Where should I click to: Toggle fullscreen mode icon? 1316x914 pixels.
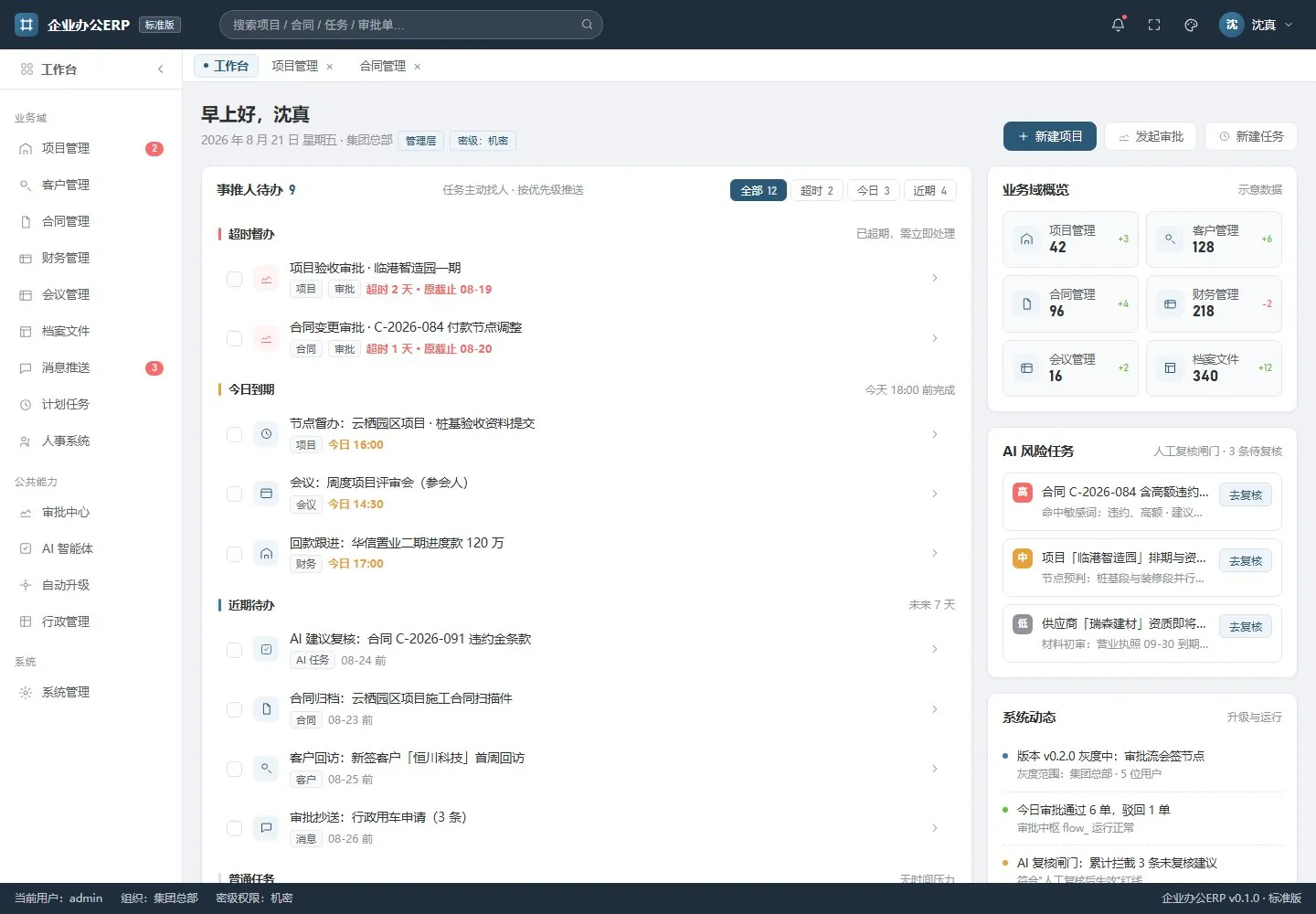pyautogui.click(x=1154, y=25)
